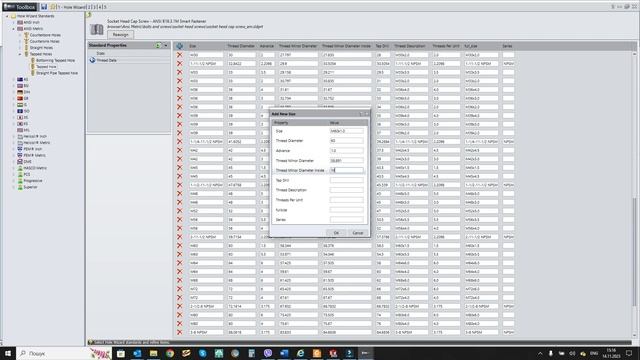
Task: Click the Reassign button
Action: pyautogui.click(x=120, y=35)
